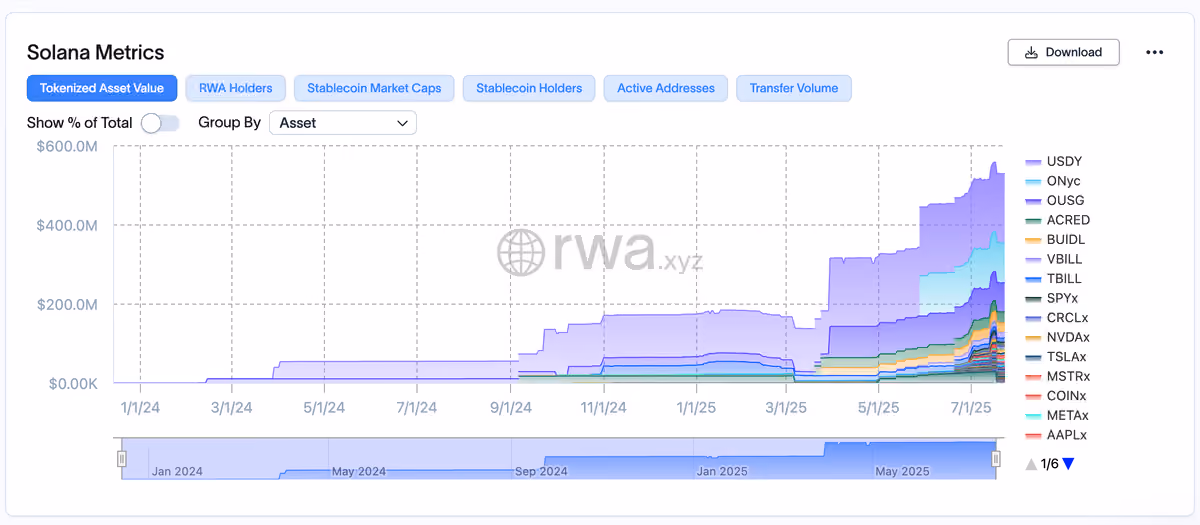The width and height of the screenshot is (1200, 525).
Task: Open the Stablecoin Holders tab
Action: click(x=529, y=88)
